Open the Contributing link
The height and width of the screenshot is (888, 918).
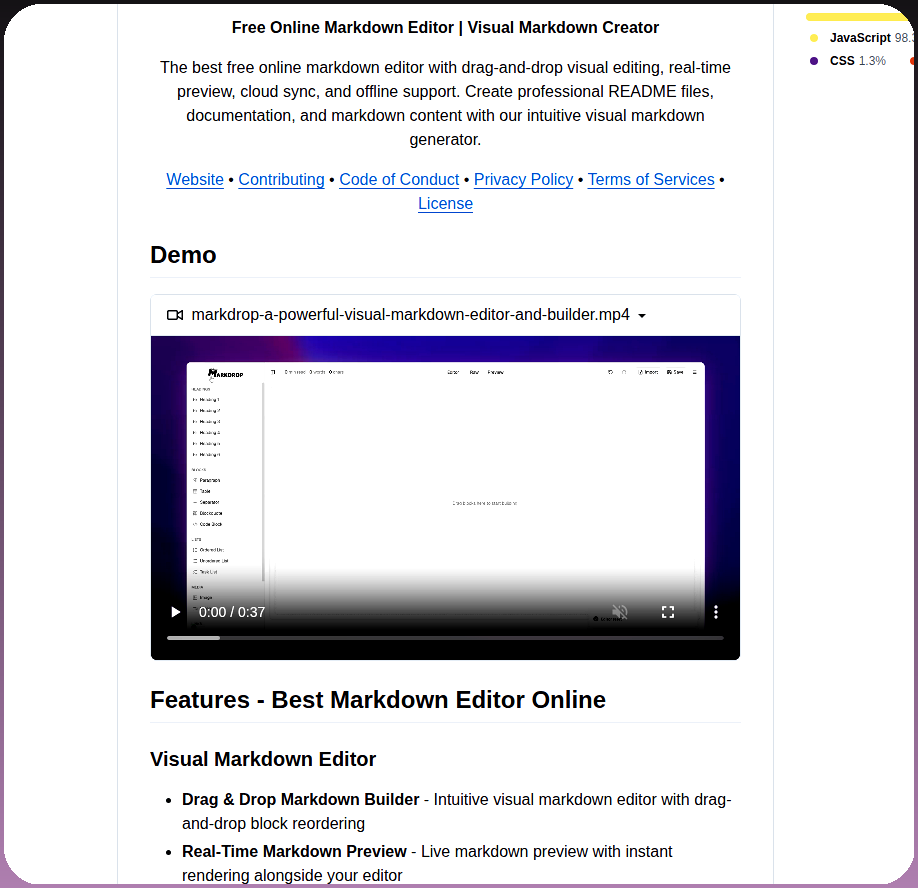[x=282, y=179]
